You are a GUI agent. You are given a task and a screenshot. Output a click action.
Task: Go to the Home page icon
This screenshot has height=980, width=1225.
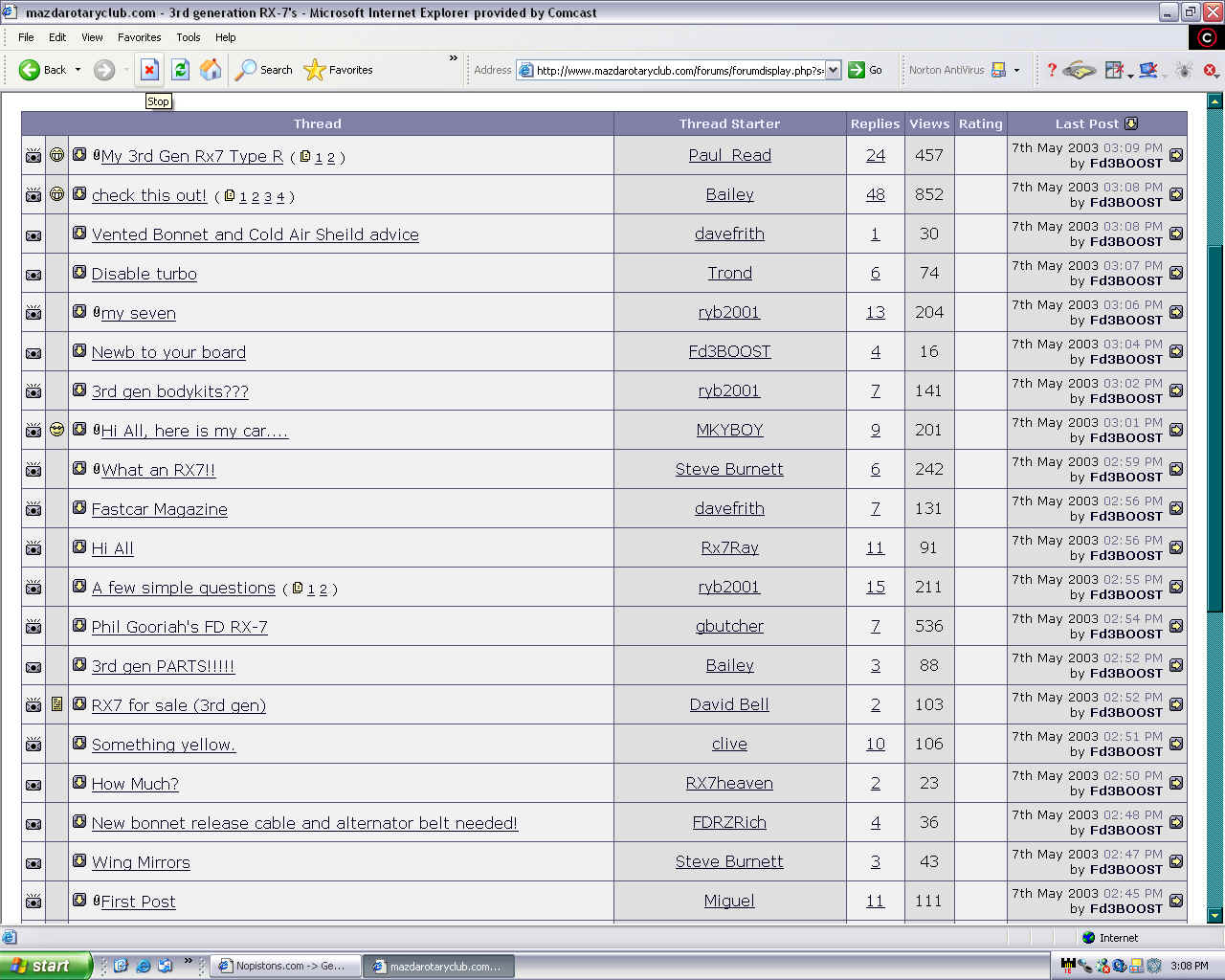pyautogui.click(x=211, y=70)
